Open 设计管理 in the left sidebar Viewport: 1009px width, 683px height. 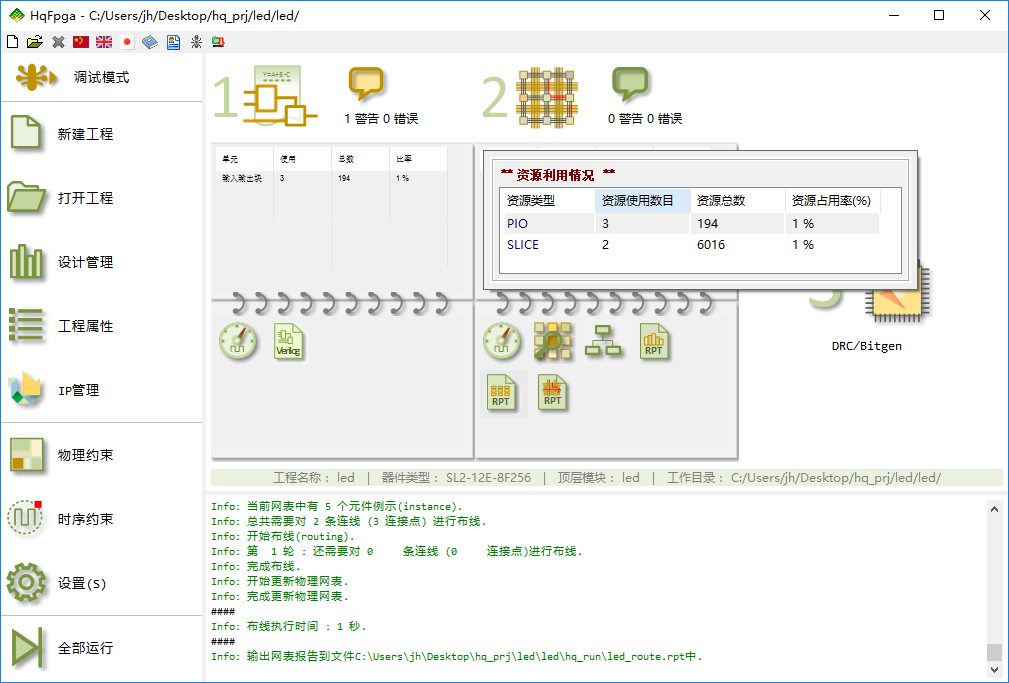[85, 262]
